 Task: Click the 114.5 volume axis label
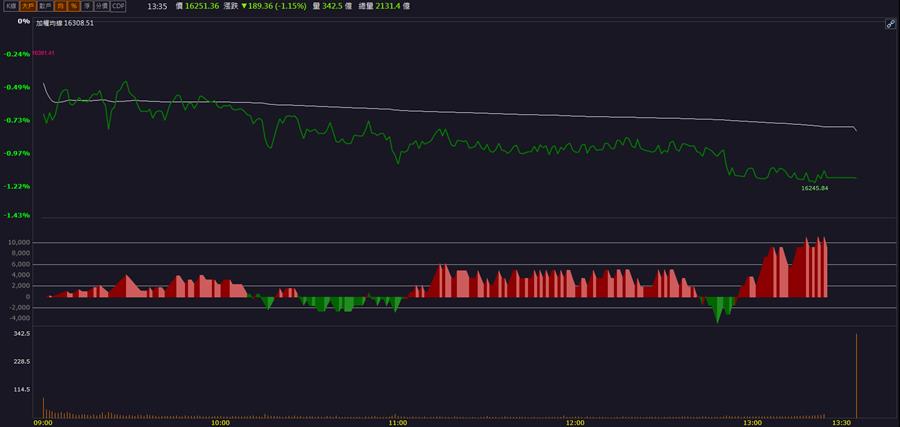(x=22, y=390)
